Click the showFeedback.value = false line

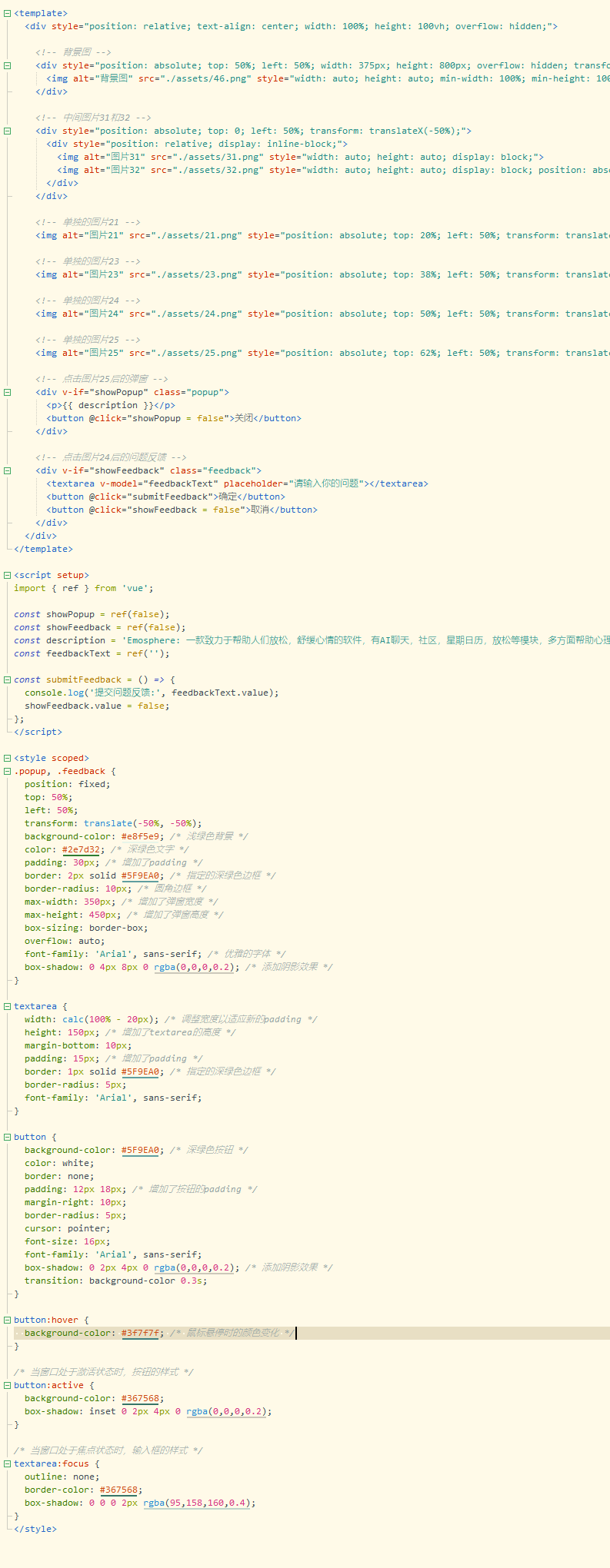97,706
